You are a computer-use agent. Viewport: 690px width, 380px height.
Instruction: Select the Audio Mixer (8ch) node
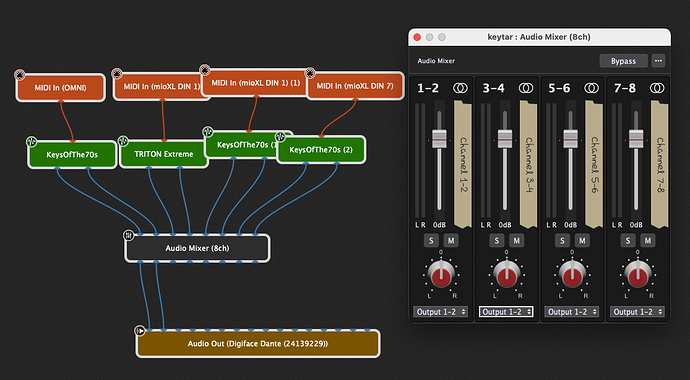(197, 248)
